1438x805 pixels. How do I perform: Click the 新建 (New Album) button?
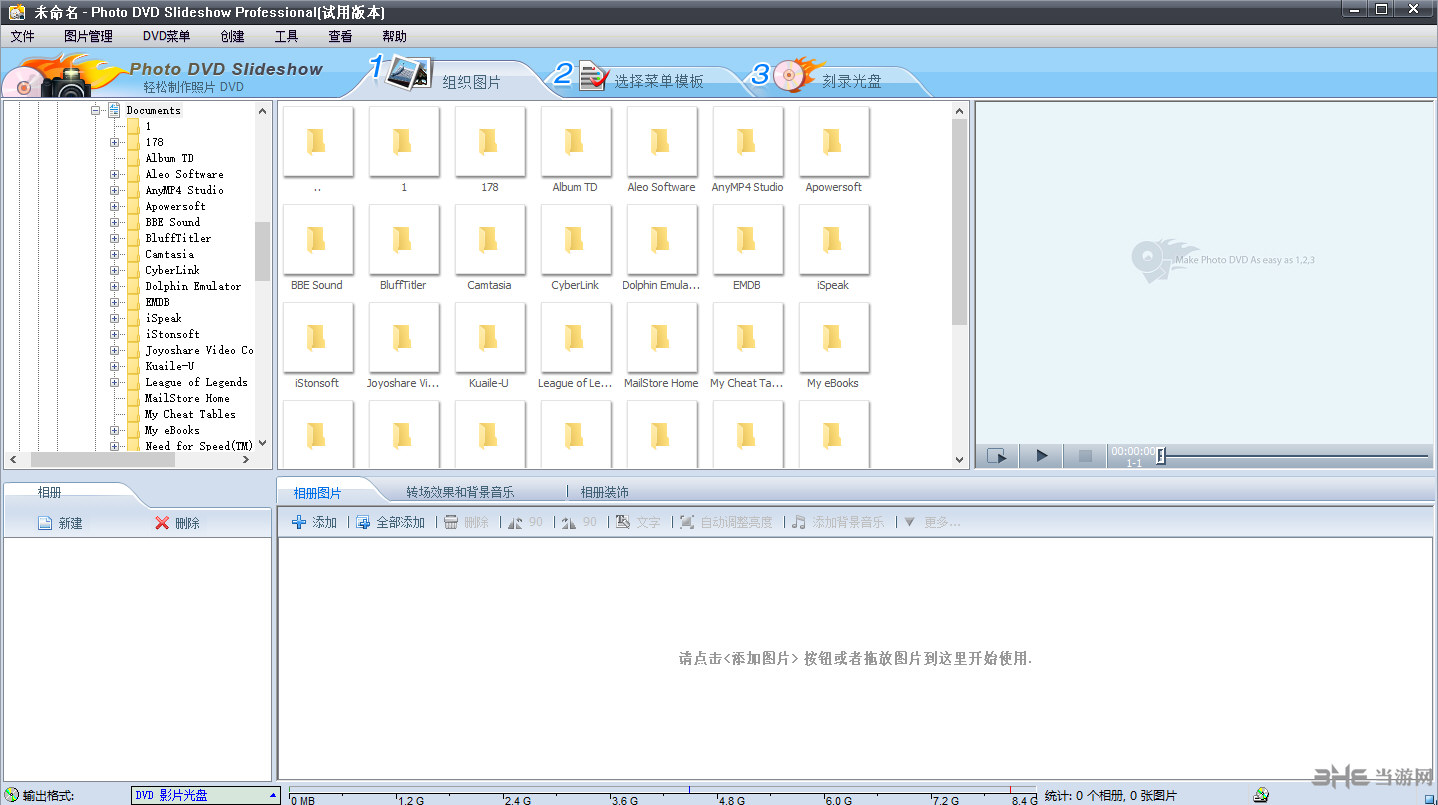[58, 522]
